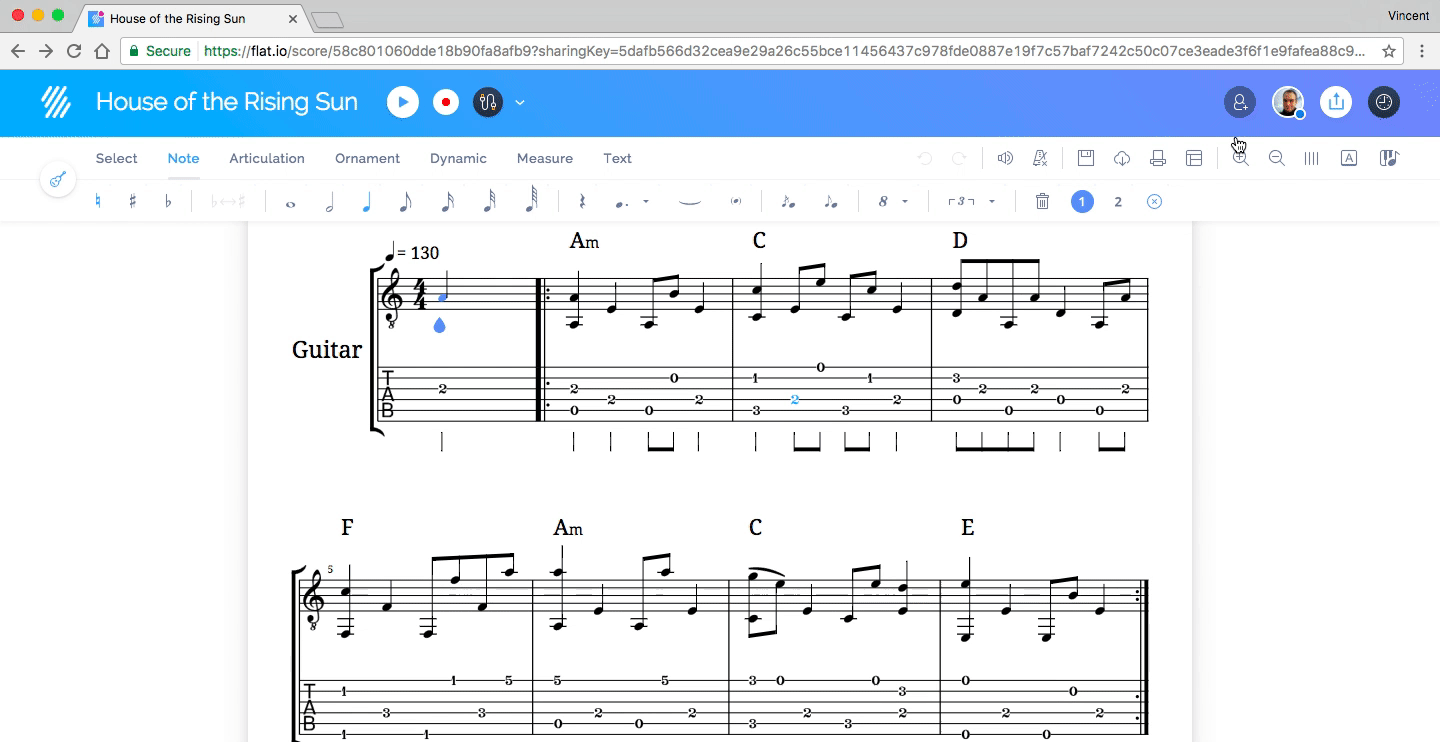Print the score
The image size is (1440, 742).
pyautogui.click(x=1158, y=158)
